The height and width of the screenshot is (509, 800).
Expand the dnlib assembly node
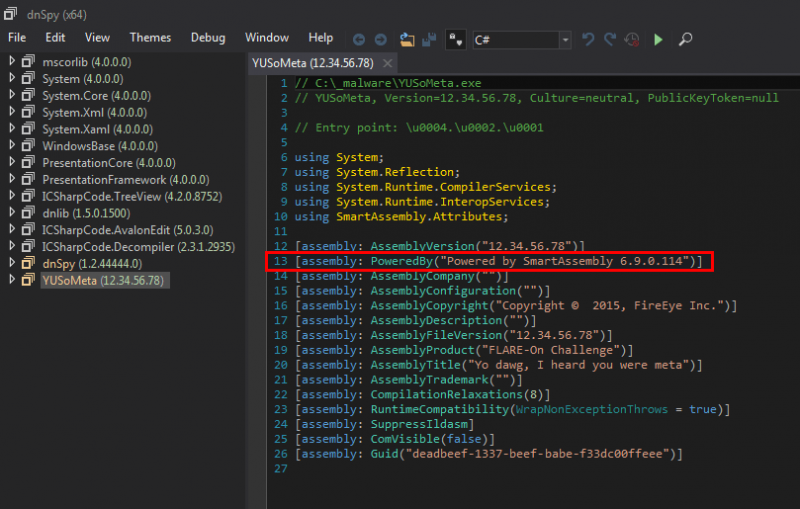11,213
